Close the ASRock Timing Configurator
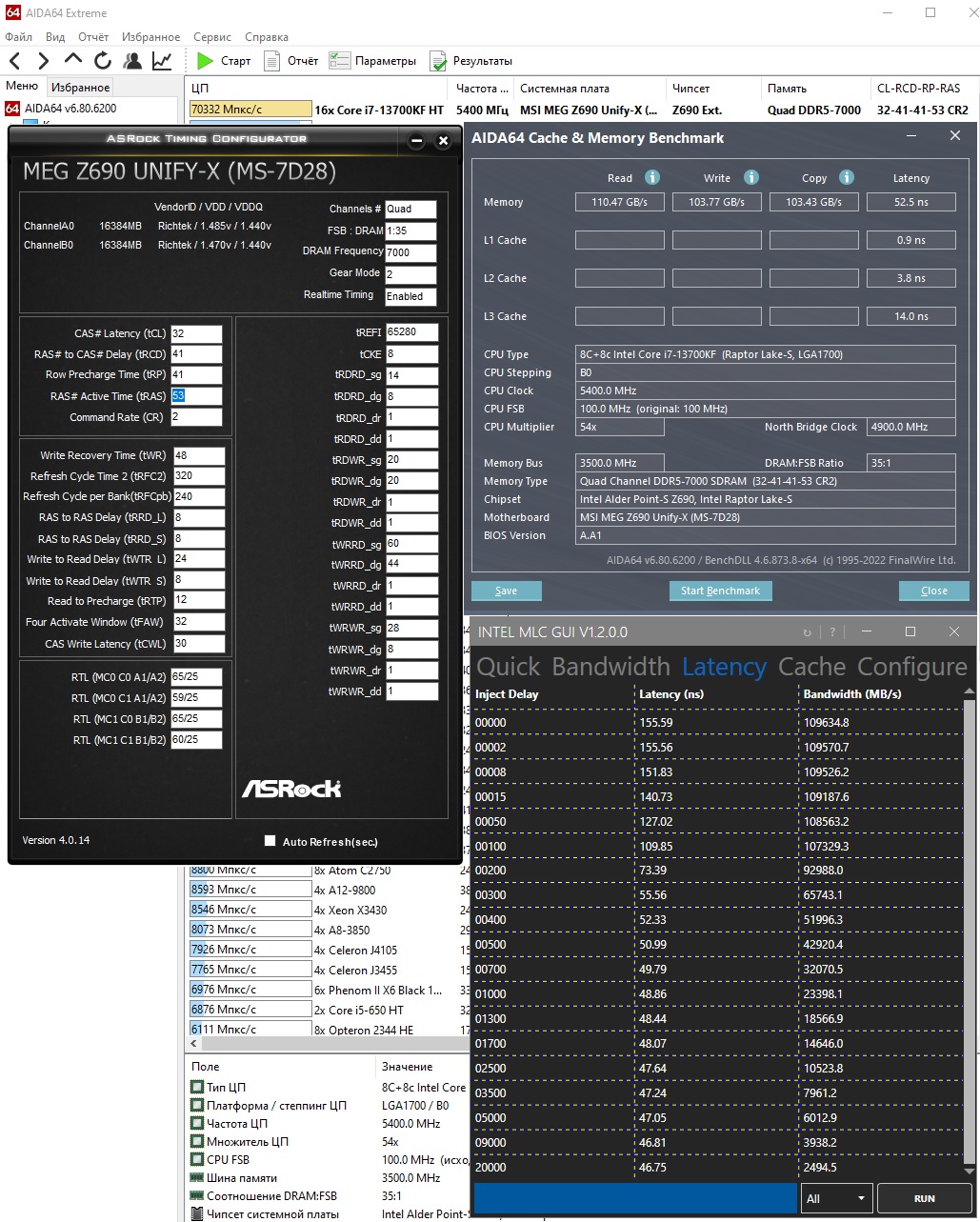Viewport: 980px width, 1222px height. click(x=443, y=141)
